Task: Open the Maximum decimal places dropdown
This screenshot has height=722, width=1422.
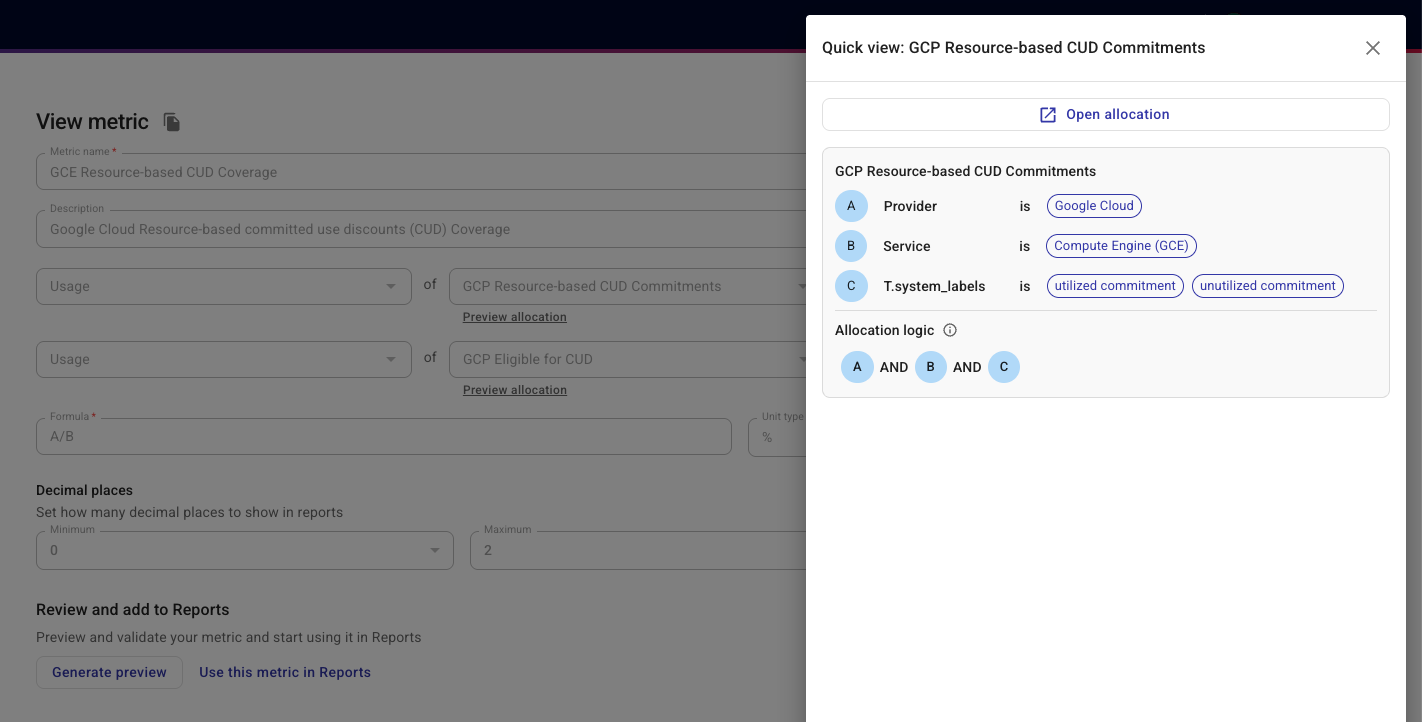Action: (638, 550)
